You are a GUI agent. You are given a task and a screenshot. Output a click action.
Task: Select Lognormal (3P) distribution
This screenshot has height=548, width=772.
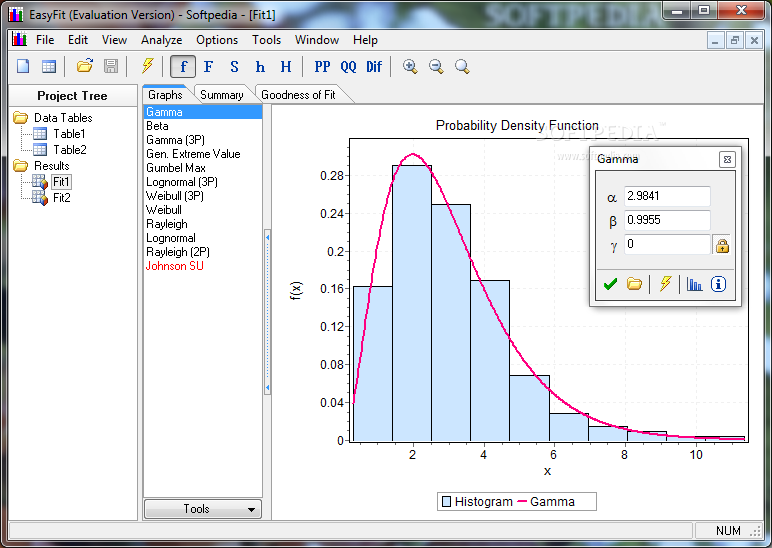pyautogui.click(x=203, y=182)
